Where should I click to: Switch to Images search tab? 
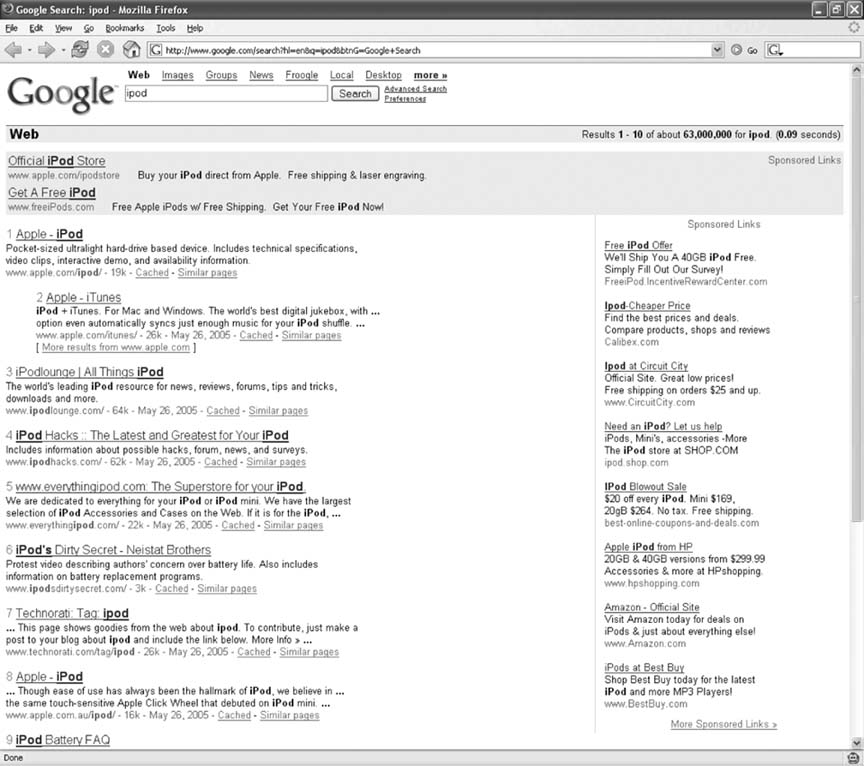pos(177,75)
